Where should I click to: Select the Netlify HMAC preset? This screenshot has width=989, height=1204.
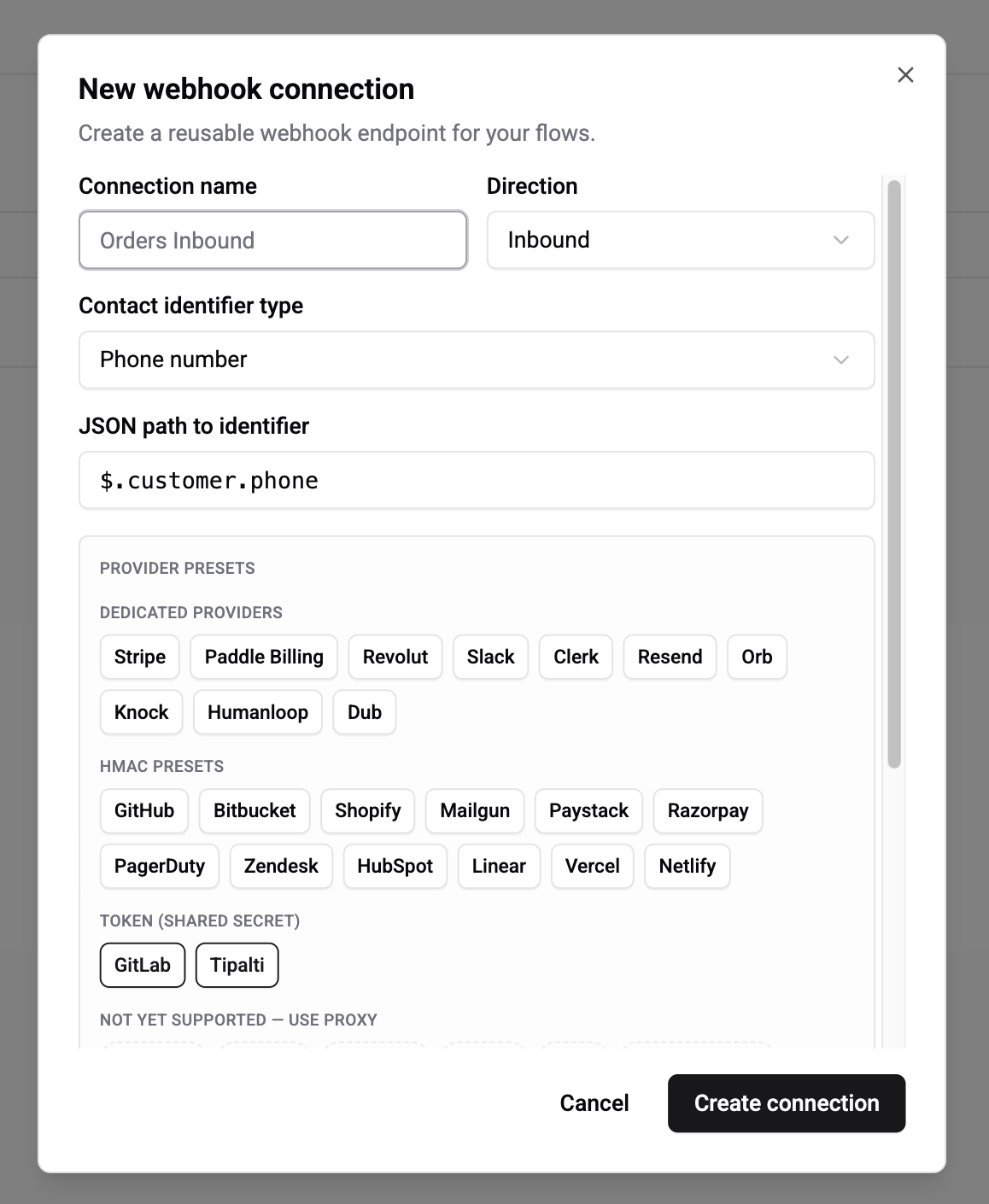click(687, 866)
